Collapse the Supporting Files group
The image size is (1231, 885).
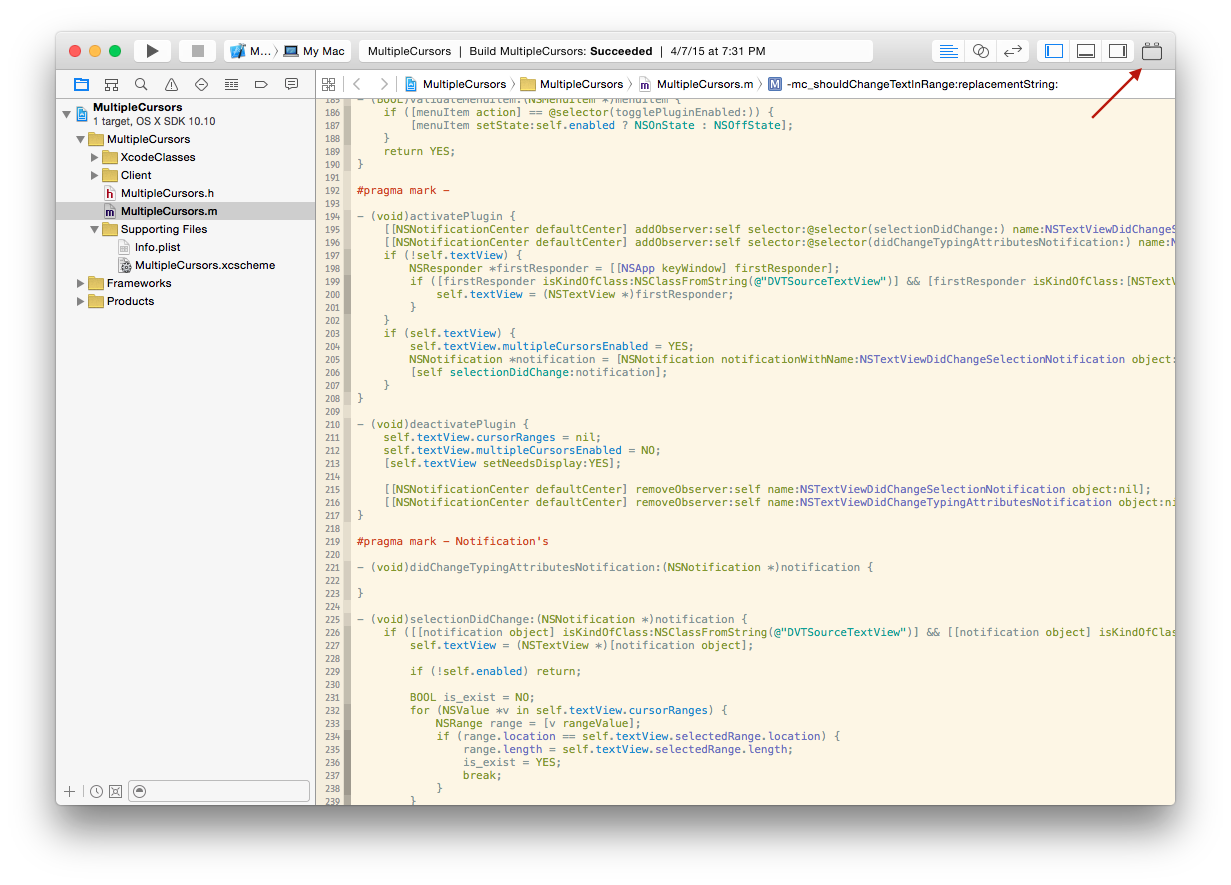pyautogui.click(x=95, y=229)
